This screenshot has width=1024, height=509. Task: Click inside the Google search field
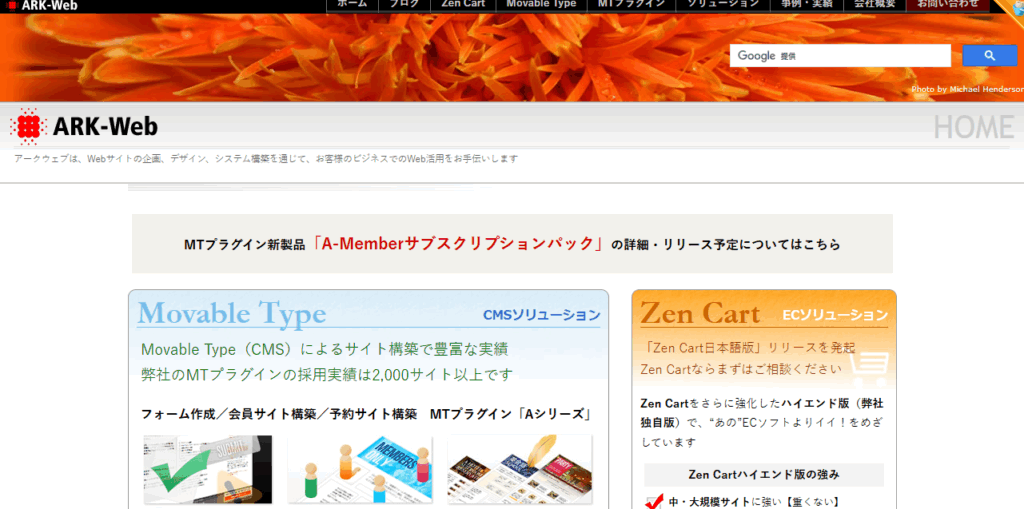click(840, 56)
